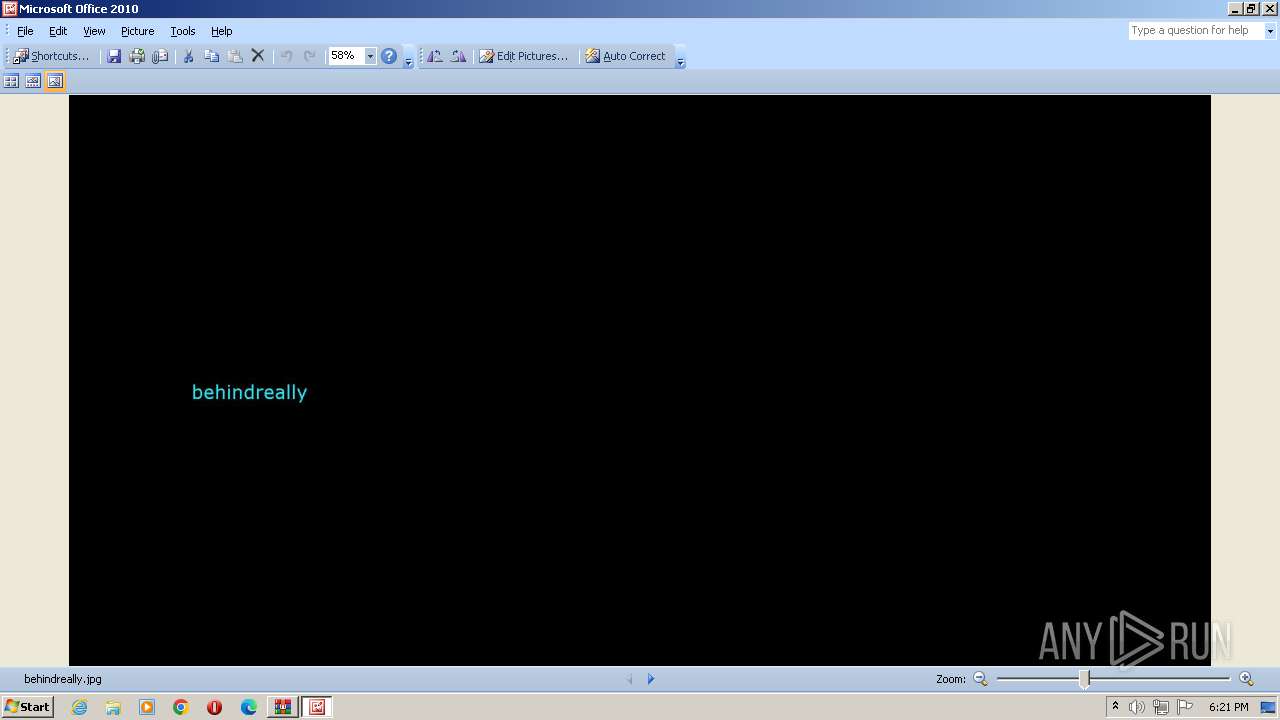
Task: Zoom in with the plus magnifier
Action: coord(1246,679)
